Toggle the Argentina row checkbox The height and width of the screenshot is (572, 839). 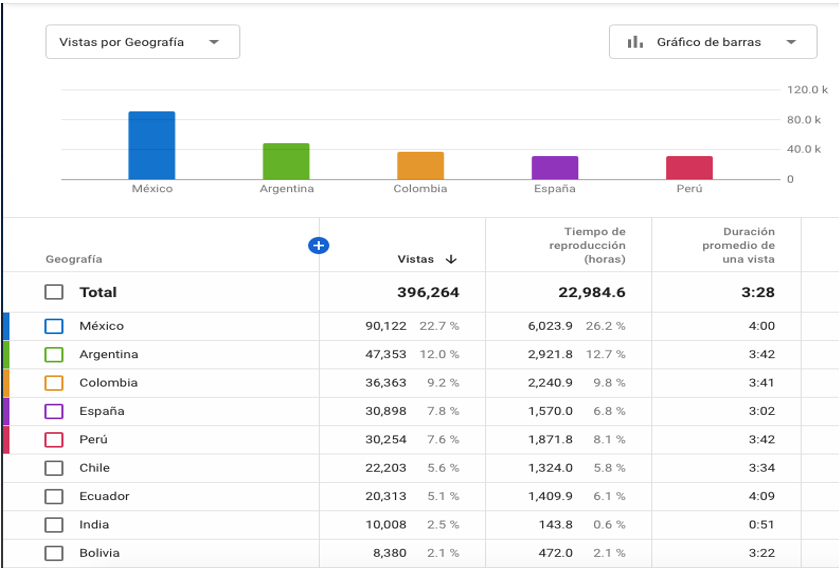tap(54, 354)
